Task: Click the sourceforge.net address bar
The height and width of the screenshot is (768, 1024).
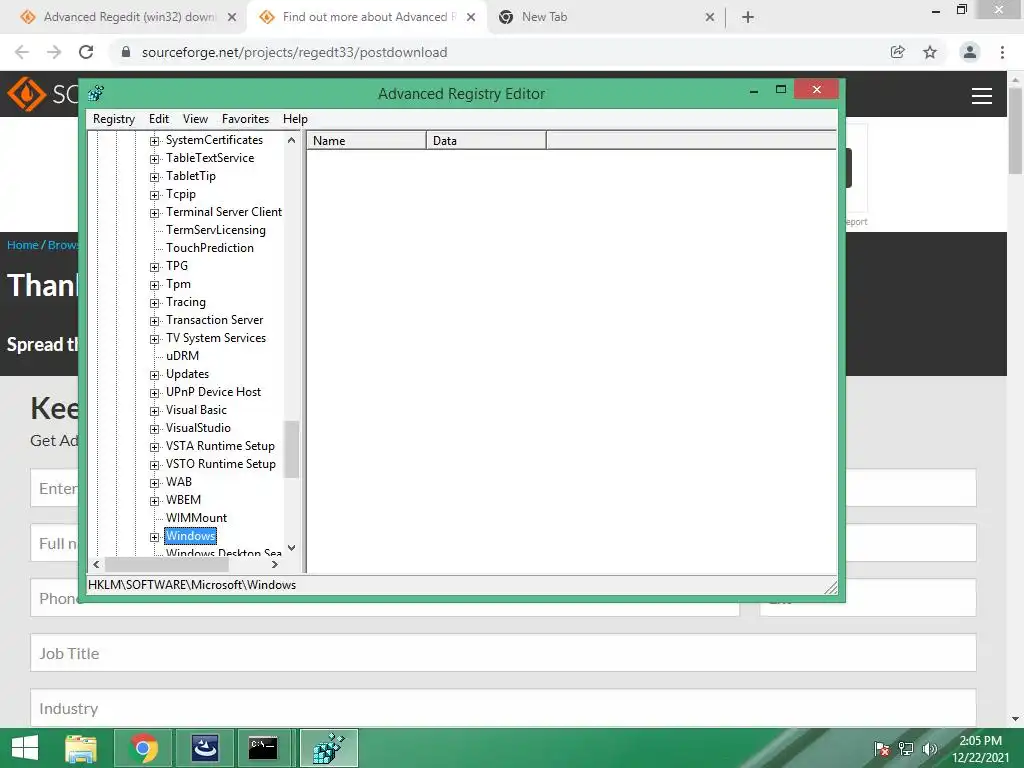Action: point(294,52)
